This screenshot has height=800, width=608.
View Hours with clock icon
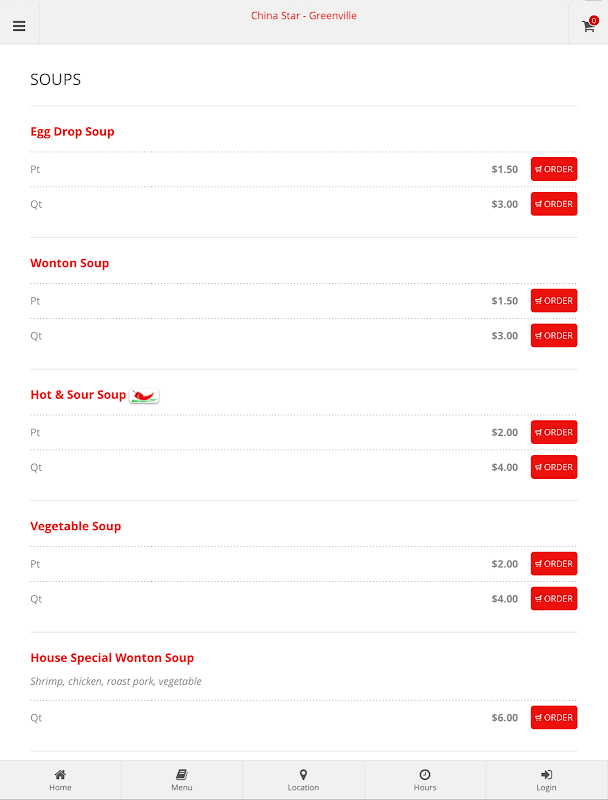point(425,780)
